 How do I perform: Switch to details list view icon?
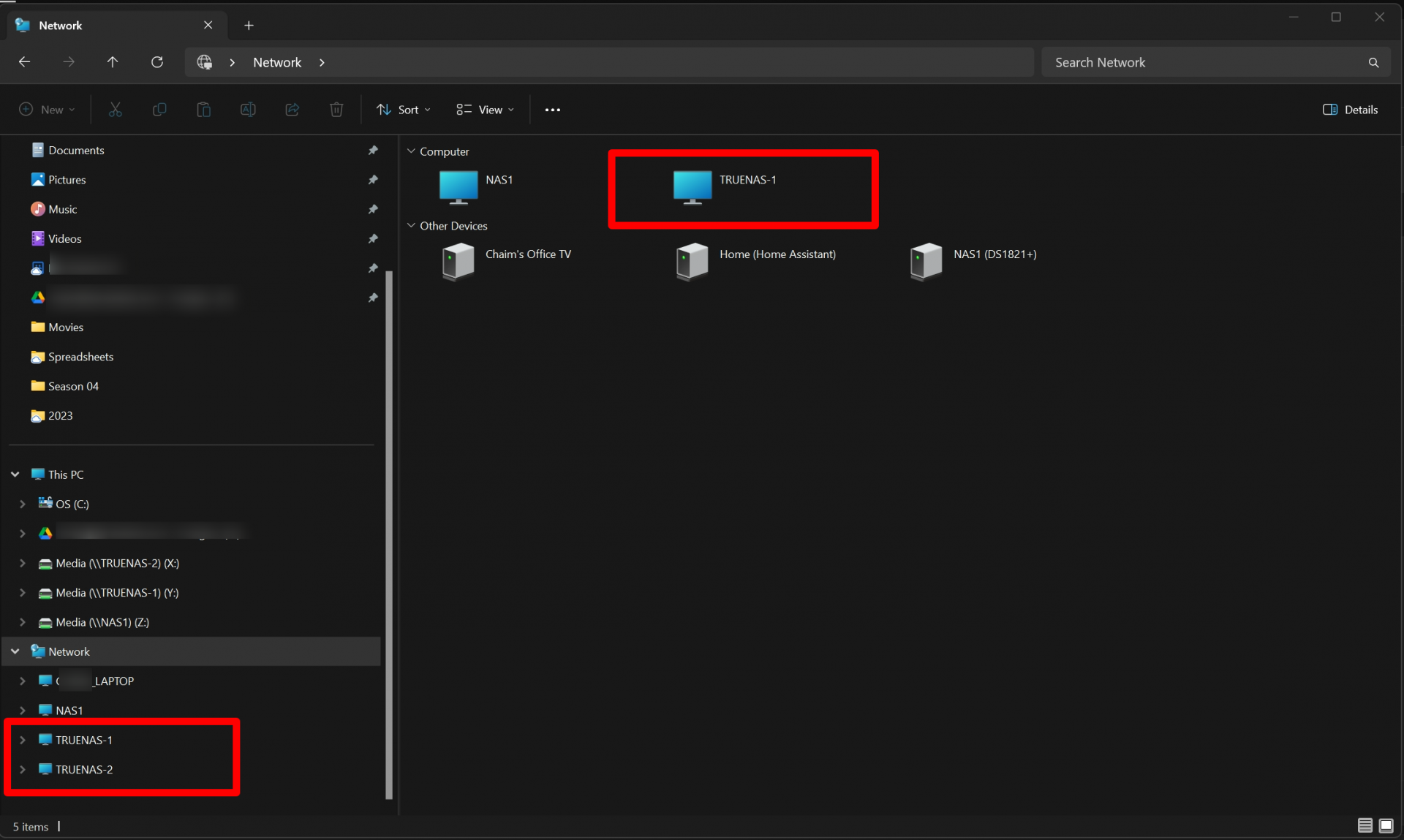1365,825
